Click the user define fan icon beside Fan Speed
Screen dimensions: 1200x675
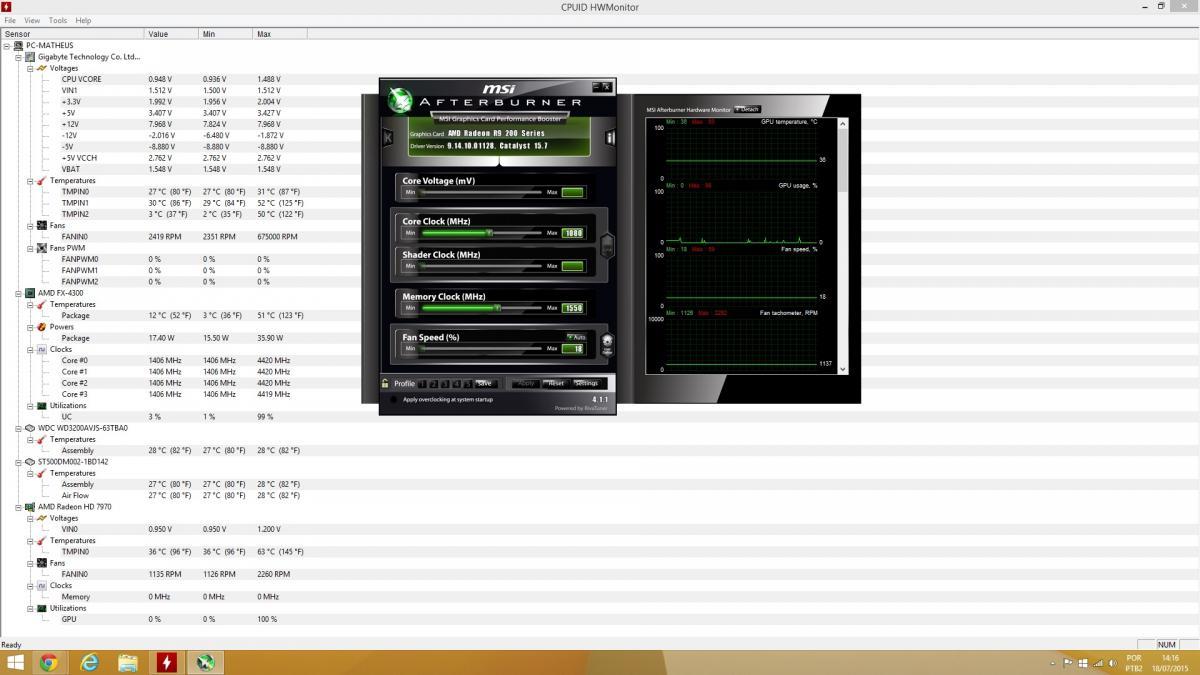point(606,344)
